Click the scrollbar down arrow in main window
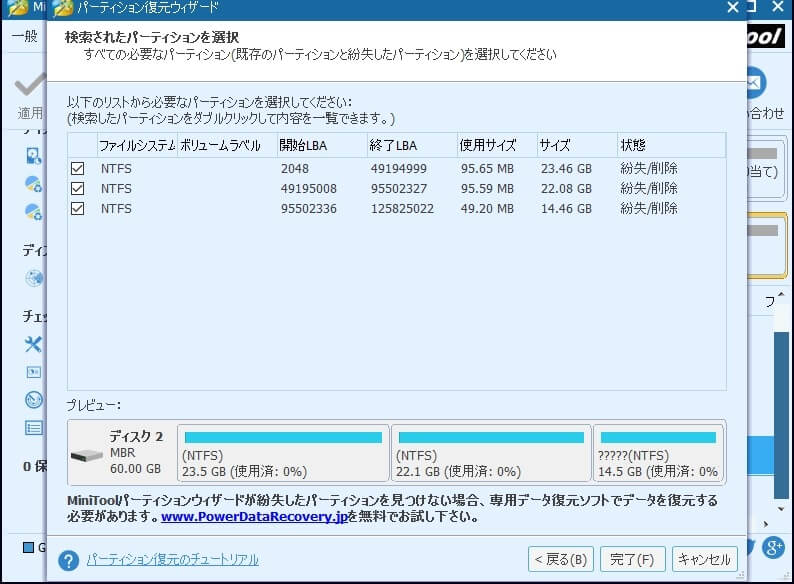The width and height of the screenshot is (794, 584). pyautogui.click(x=781, y=509)
